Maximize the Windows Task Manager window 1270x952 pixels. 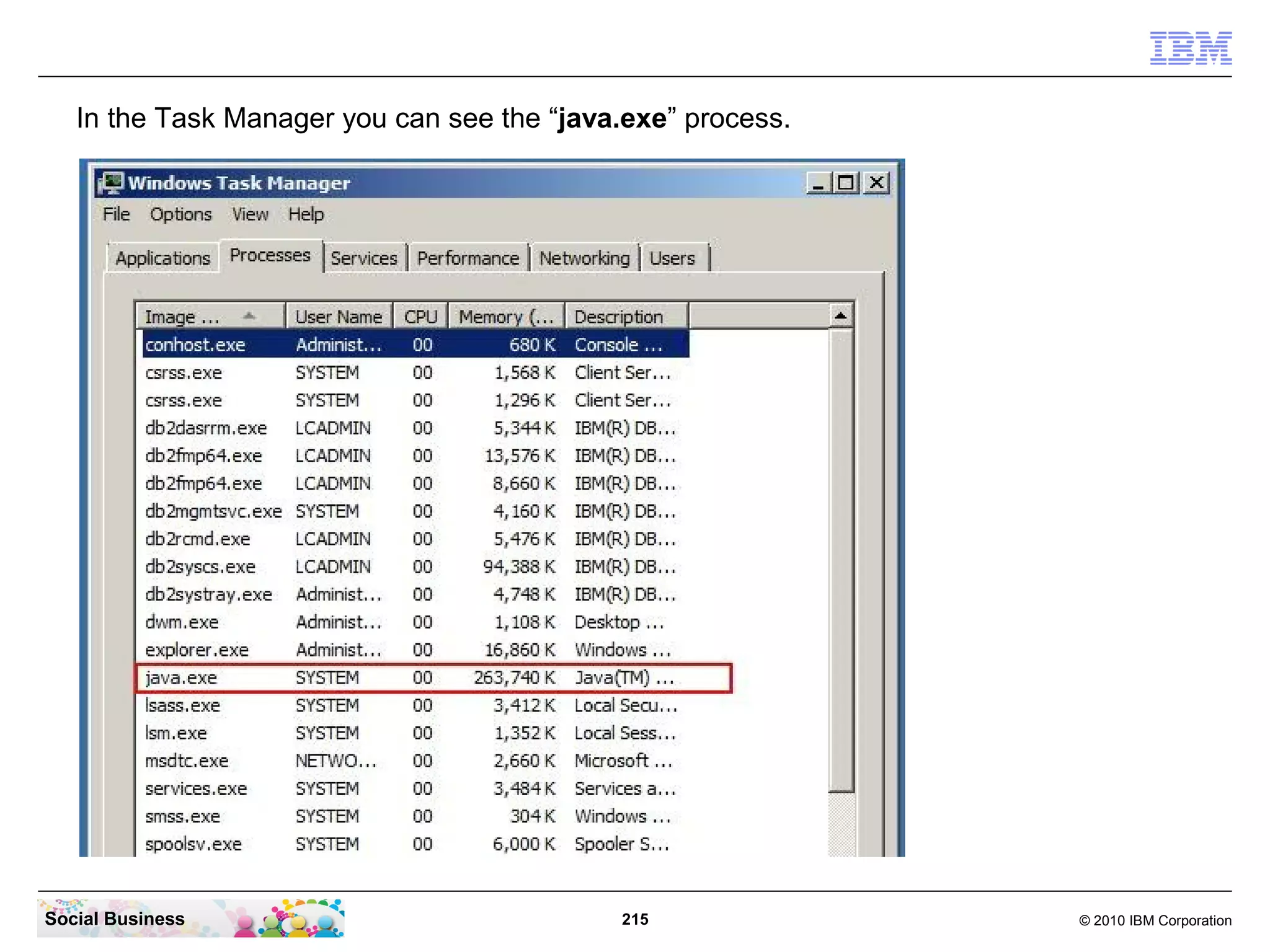846,183
